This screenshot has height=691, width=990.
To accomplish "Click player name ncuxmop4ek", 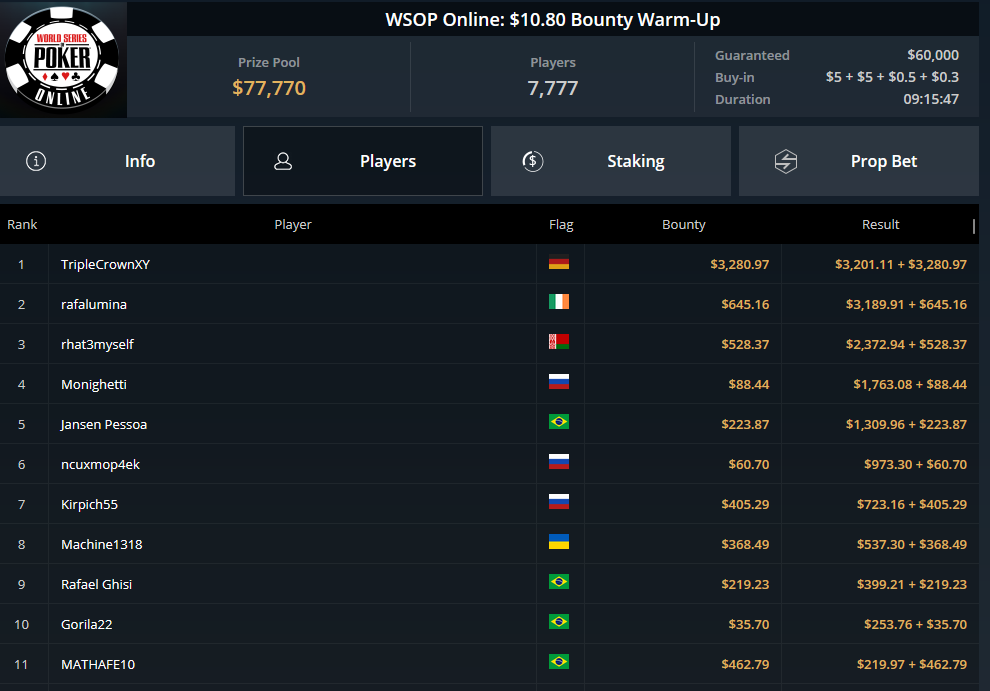I will (100, 464).
